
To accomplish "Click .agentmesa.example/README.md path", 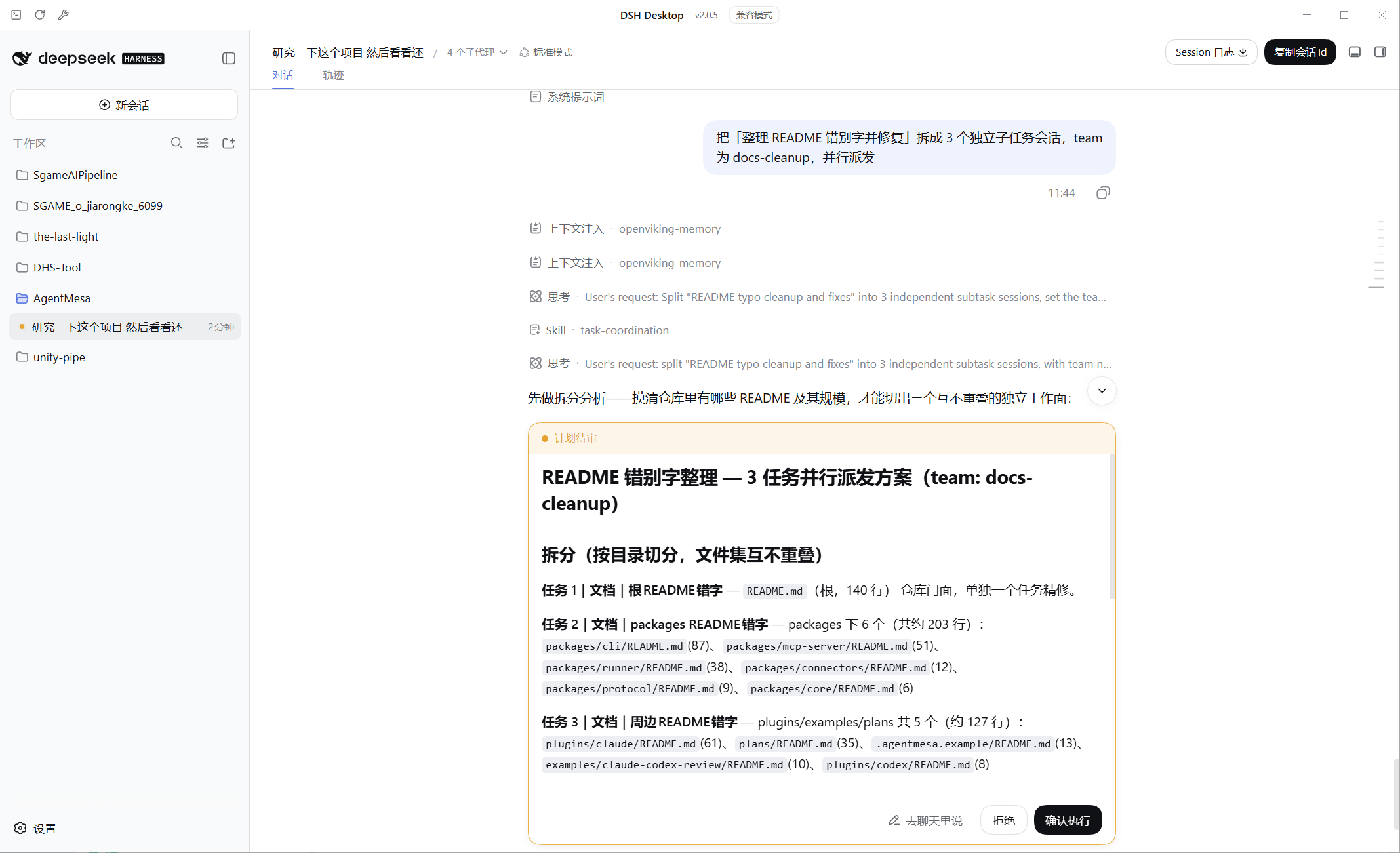I will [963, 744].
